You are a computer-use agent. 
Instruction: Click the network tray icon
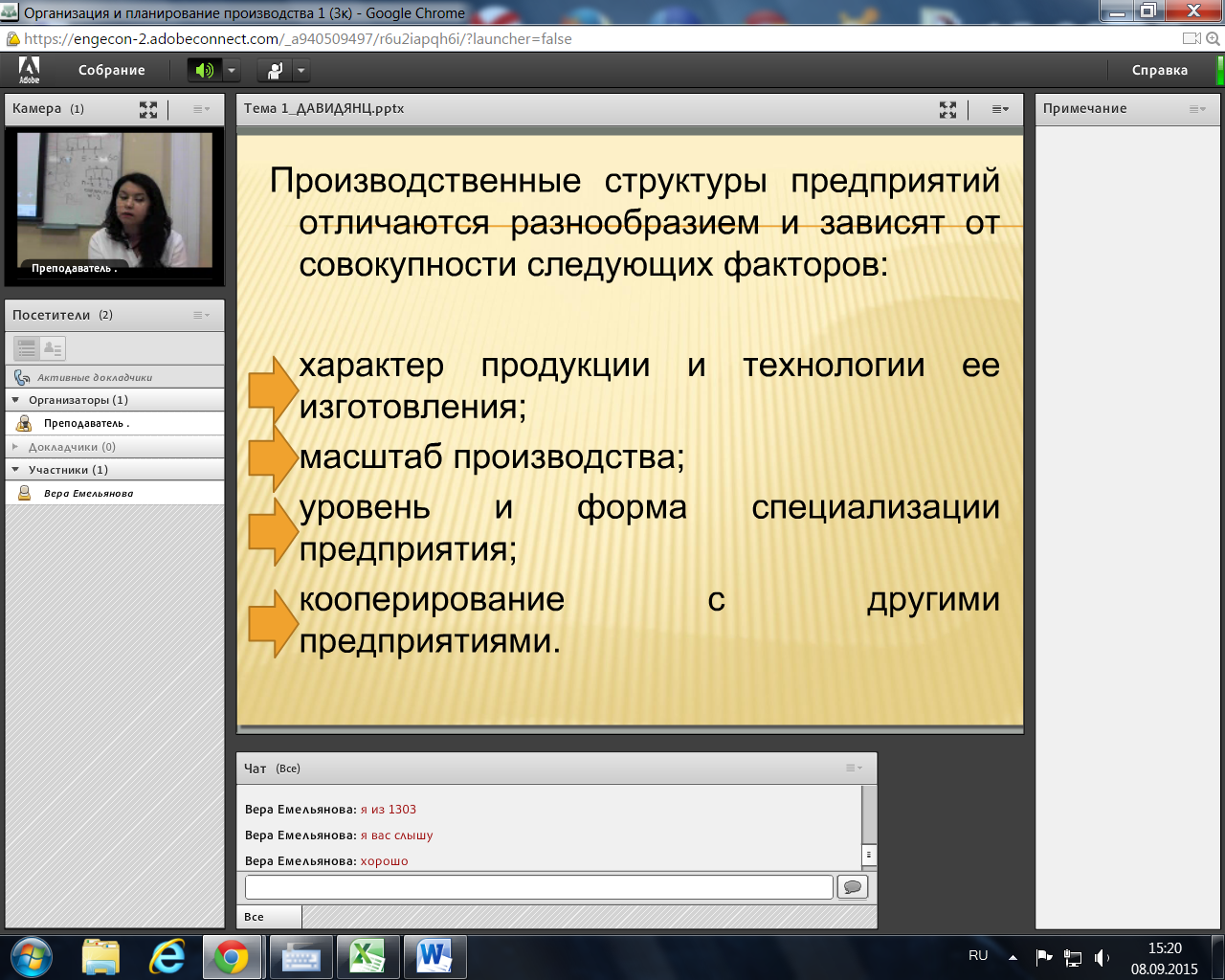pos(1073,957)
